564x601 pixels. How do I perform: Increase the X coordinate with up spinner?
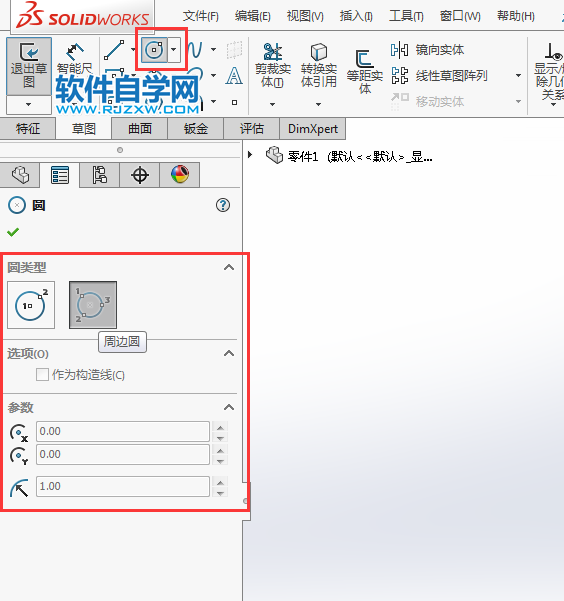pos(220,427)
